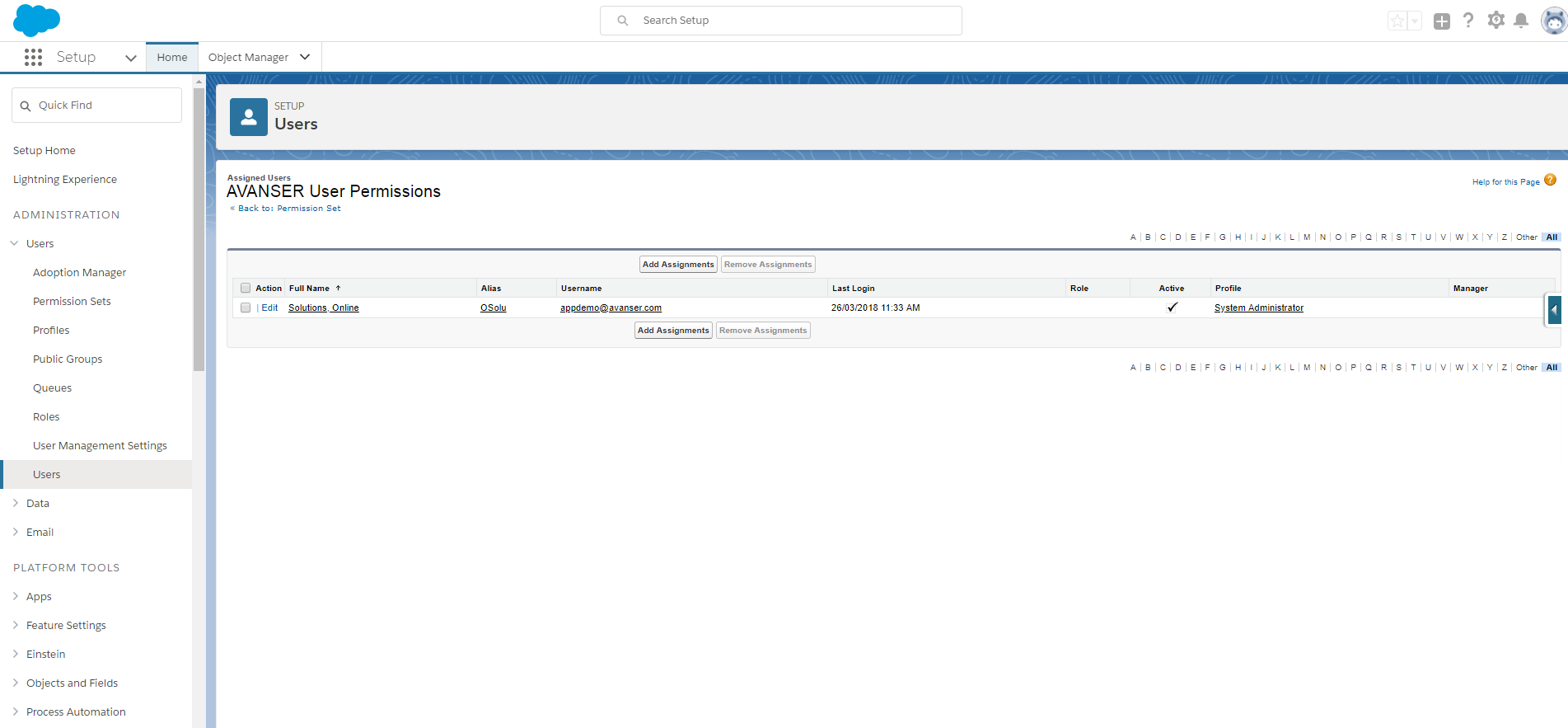Select All in bottom alphabet filter
Image resolution: width=1568 pixels, height=728 pixels.
(1552, 368)
